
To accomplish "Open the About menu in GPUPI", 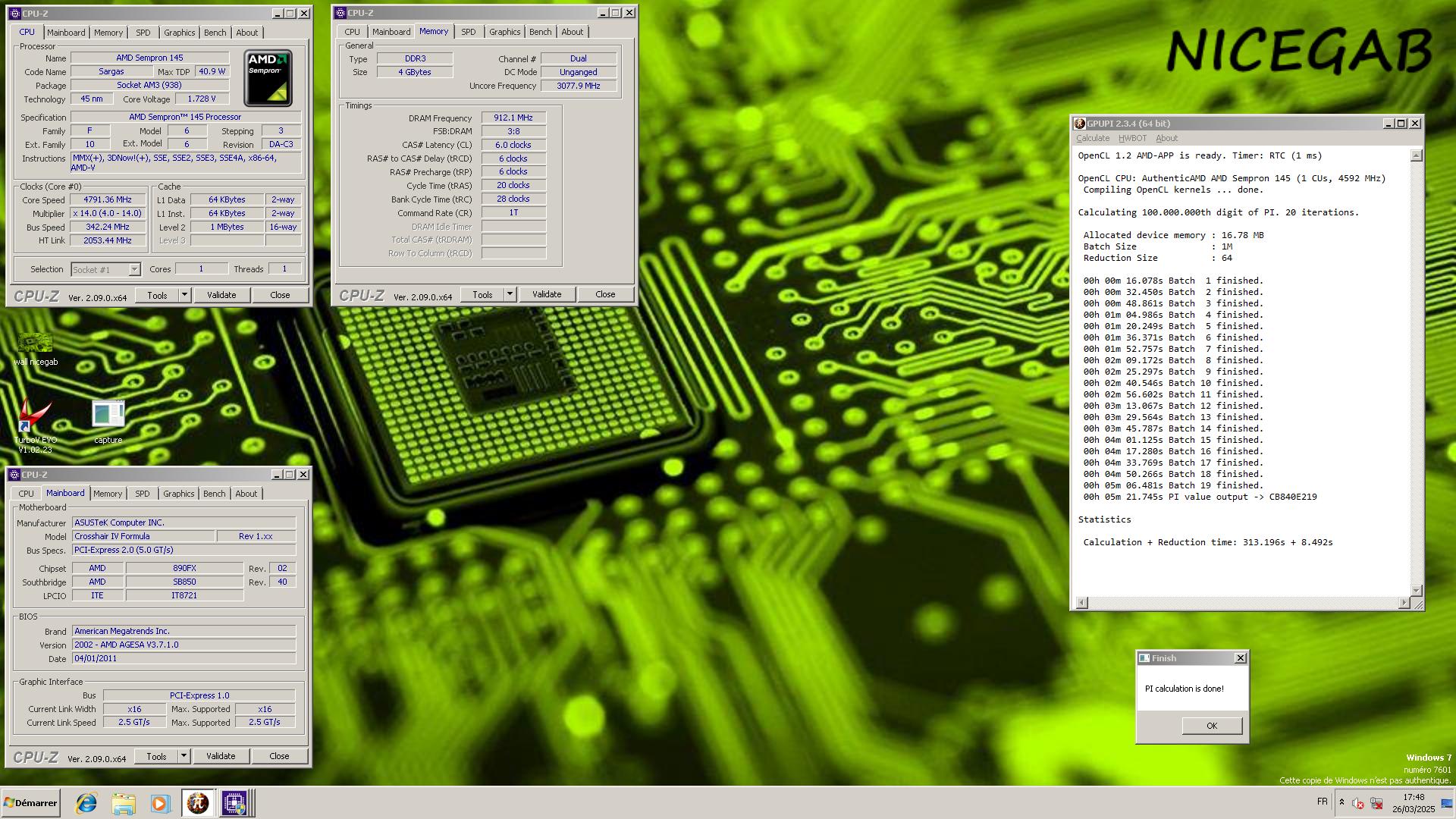I will pyautogui.click(x=1166, y=138).
